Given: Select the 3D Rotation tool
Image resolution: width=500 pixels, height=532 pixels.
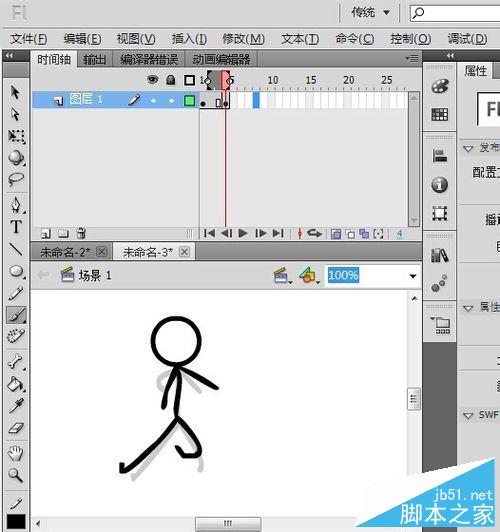Looking at the screenshot, I should coord(16,158).
